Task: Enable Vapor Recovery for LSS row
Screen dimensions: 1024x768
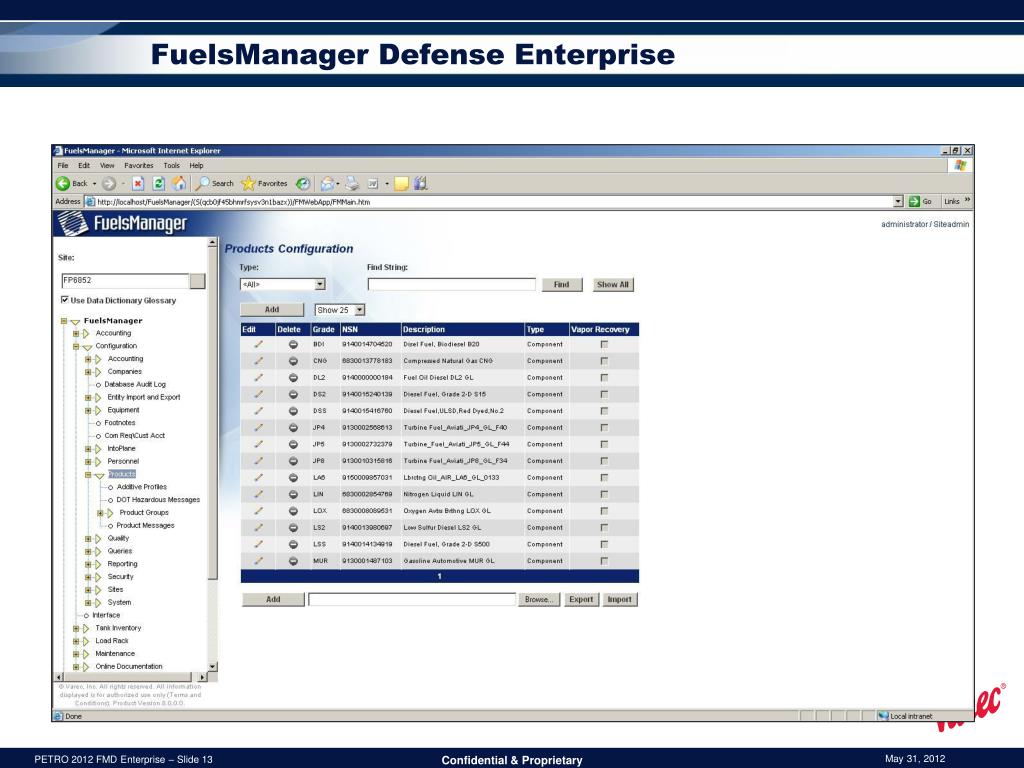Action: pos(604,544)
